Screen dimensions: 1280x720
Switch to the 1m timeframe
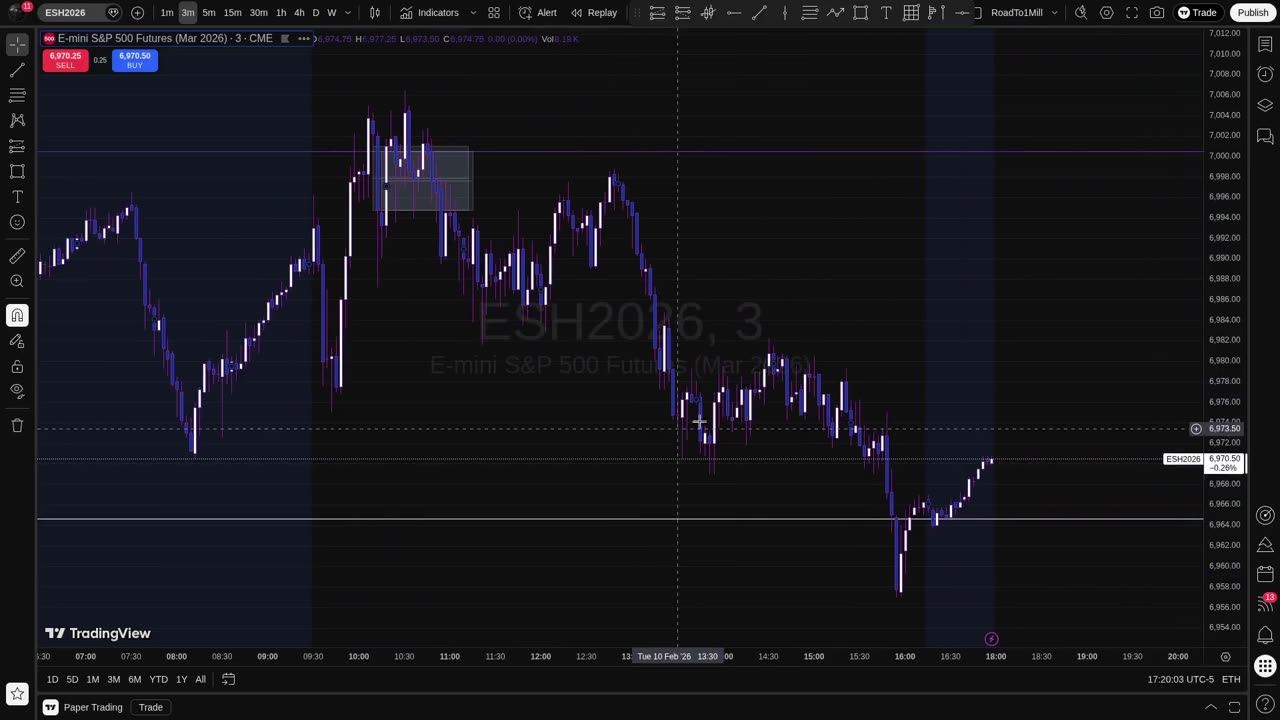(x=167, y=13)
